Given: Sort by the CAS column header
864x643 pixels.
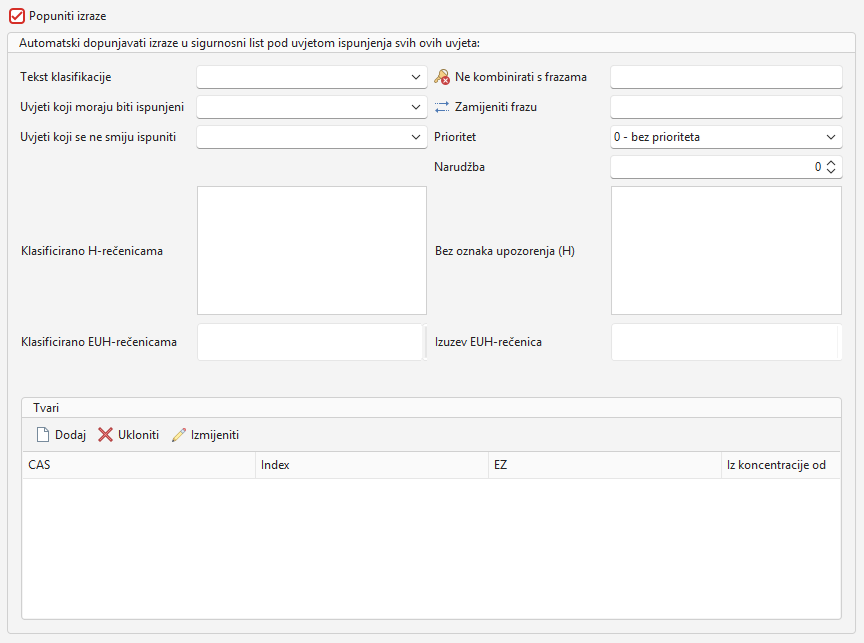Looking at the screenshot, I should [x=139, y=465].
